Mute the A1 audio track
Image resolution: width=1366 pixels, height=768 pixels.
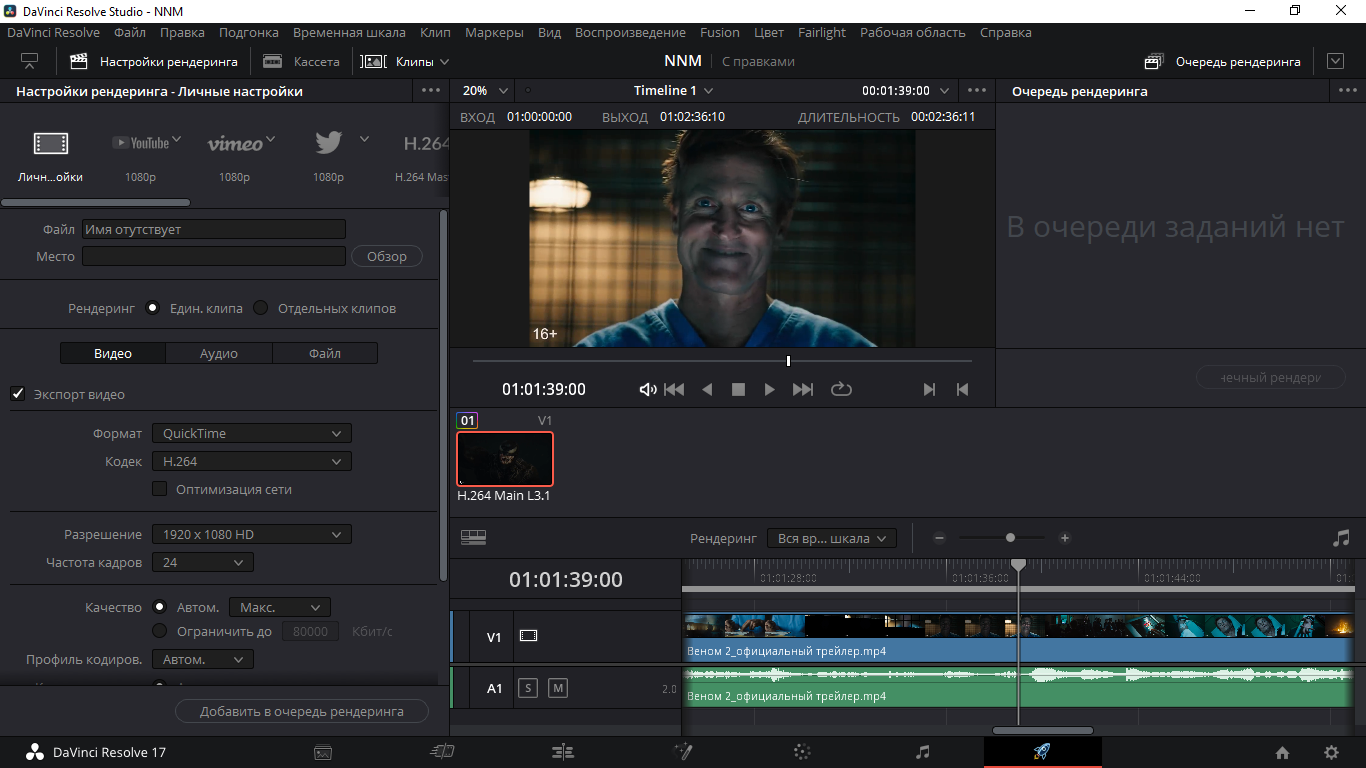[558, 688]
